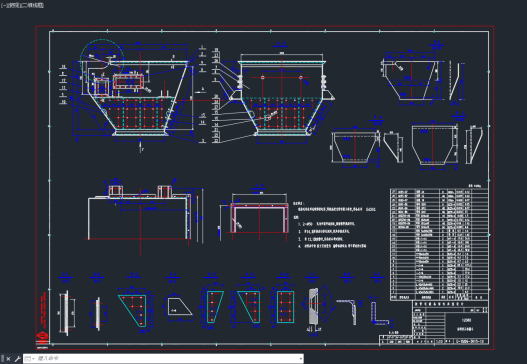Select the cyan rectangular bolt plate detail
Screen dimensions: 527x364
click(x=285, y=307)
